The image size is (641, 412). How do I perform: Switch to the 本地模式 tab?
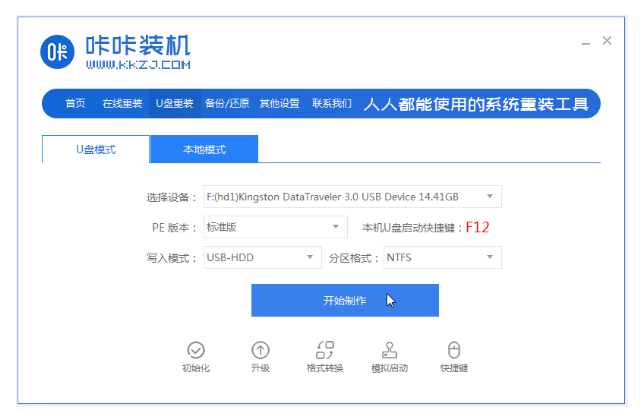click(204, 149)
